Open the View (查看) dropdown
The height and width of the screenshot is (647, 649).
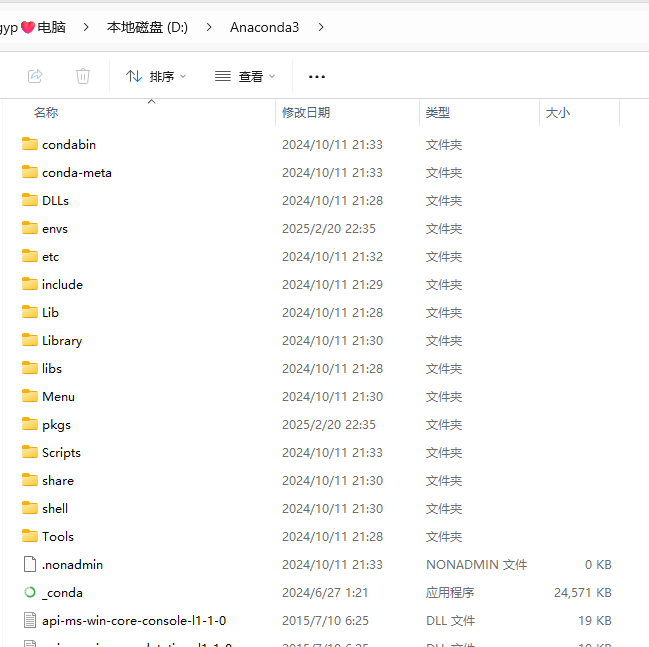pyautogui.click(x=245, y=77)
